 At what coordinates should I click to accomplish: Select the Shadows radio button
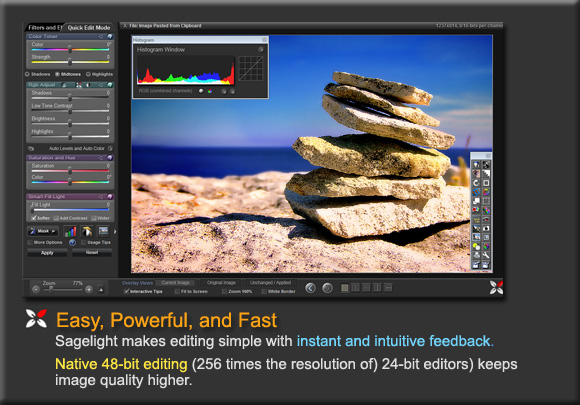[27, 74]
